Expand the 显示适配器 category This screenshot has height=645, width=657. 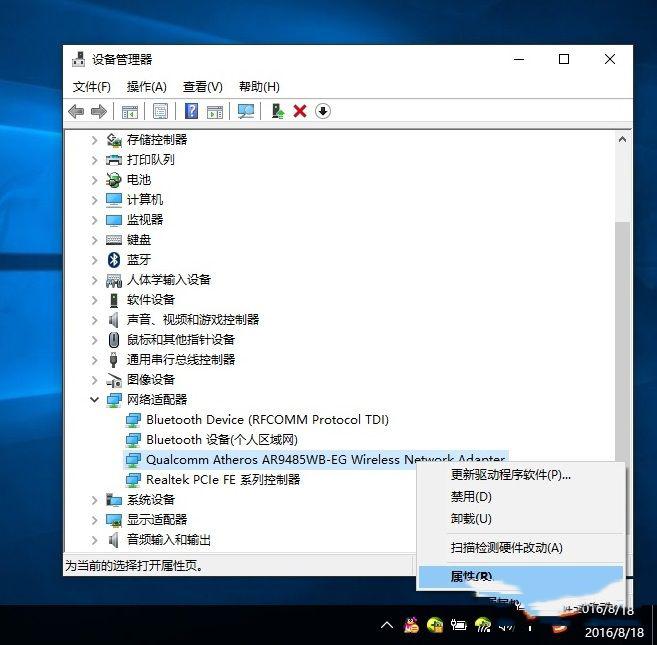click(94, 520)
